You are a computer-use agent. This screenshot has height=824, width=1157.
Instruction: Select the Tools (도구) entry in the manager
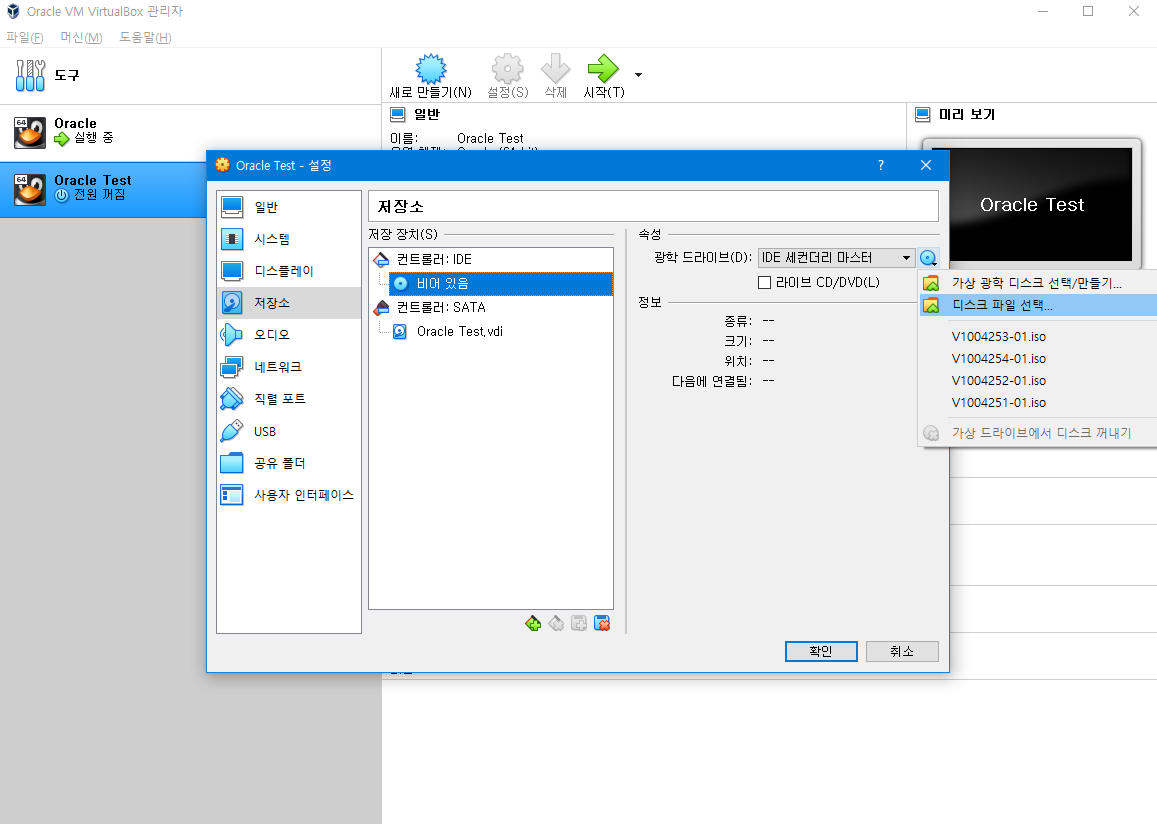pos(190,75)
